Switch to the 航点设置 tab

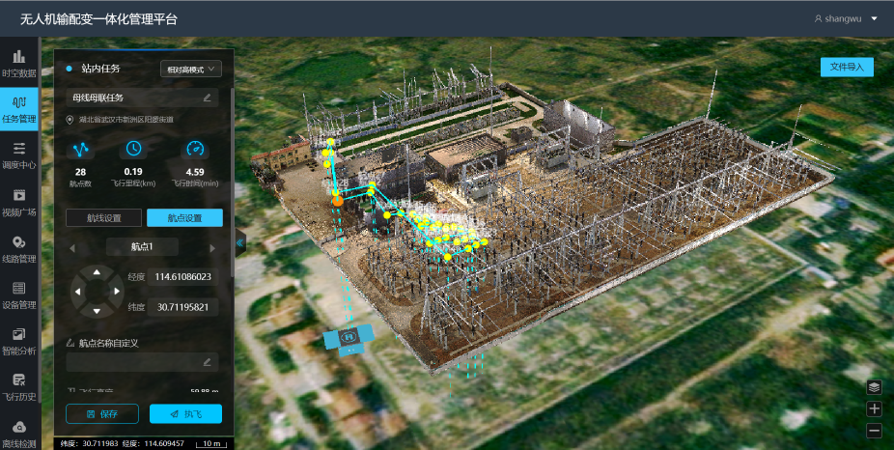click(184, 218)
